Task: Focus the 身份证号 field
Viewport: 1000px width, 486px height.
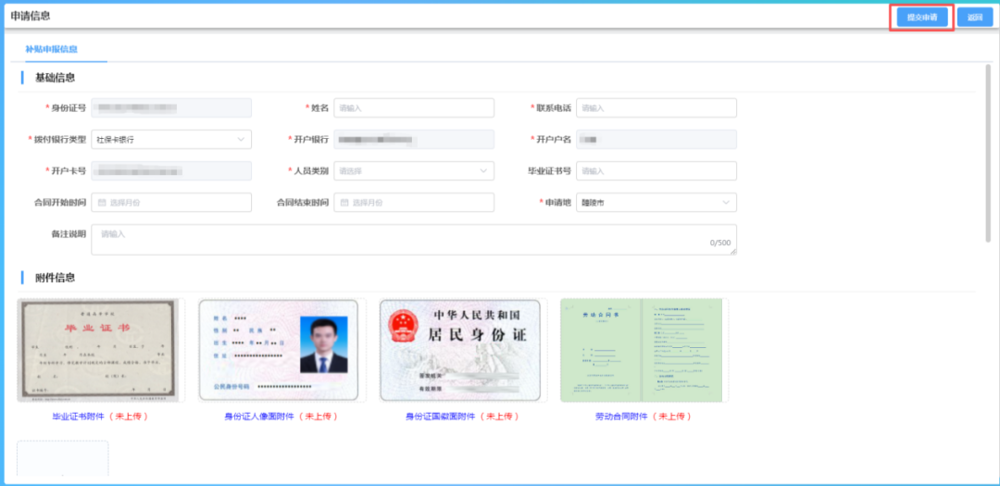Action: click(x=172, y=108)
